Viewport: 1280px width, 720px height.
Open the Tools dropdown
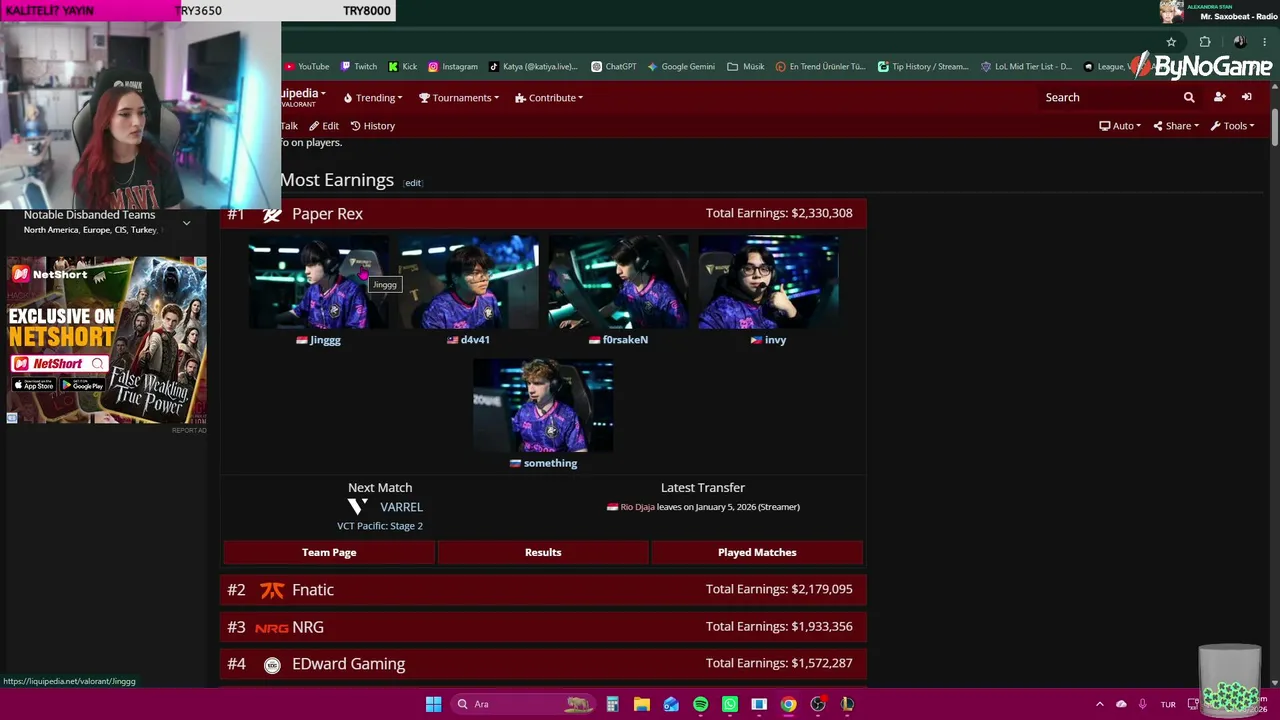coord(1232,126)
